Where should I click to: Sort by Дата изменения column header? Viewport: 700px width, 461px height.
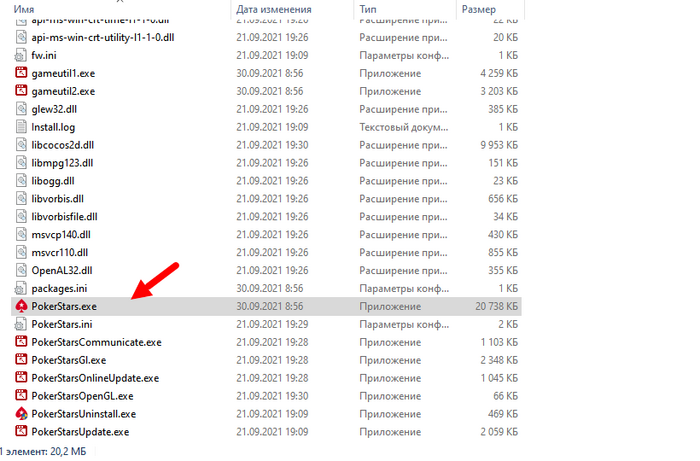[274, 9]
